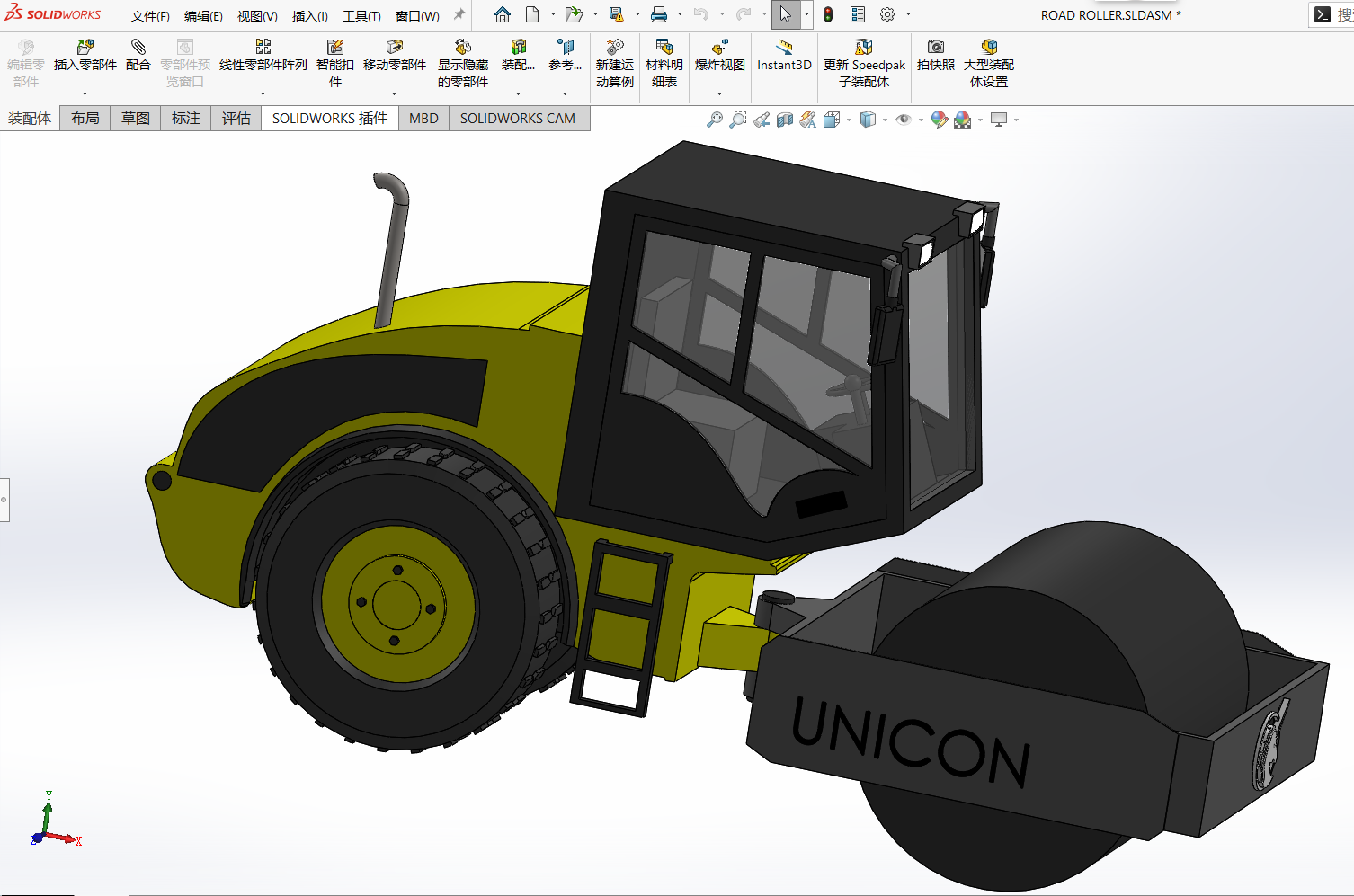
Task: Expand the 插入零部件 dropdown arrow
Action: coord(85,93)
